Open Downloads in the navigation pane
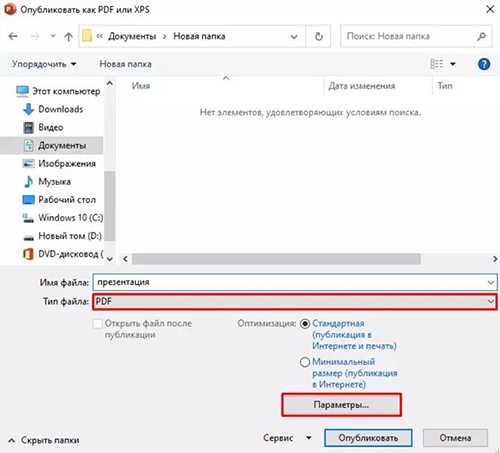Screen dimensions: 500x453 [53, 109]
